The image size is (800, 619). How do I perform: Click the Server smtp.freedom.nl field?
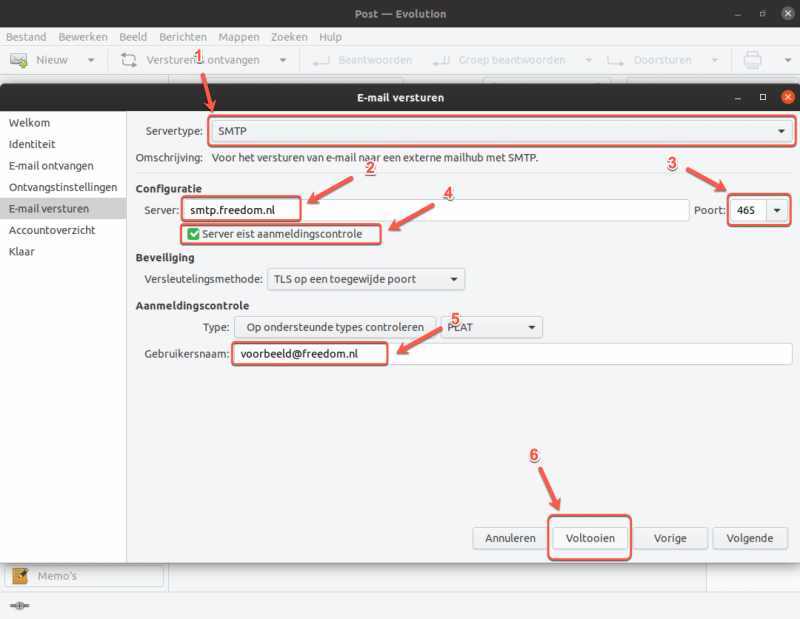click(x=436, y=210)
